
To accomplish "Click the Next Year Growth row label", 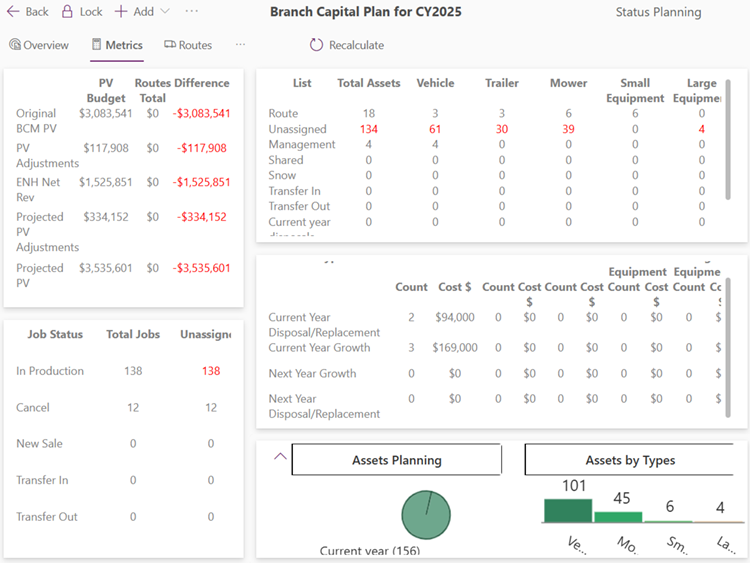I will [x=312, y=373].
